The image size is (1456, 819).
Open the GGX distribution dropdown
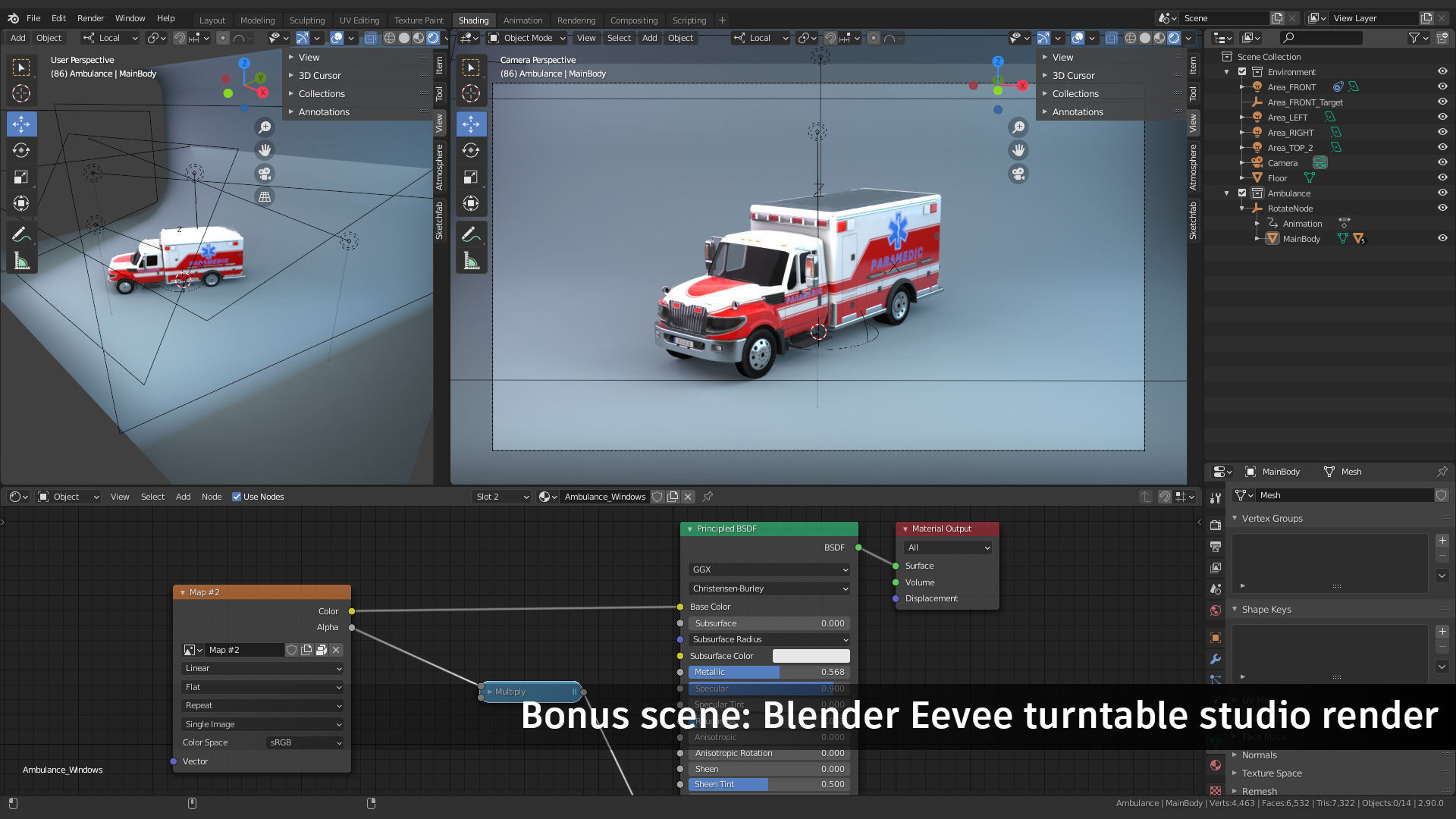(x=769, y=570)
